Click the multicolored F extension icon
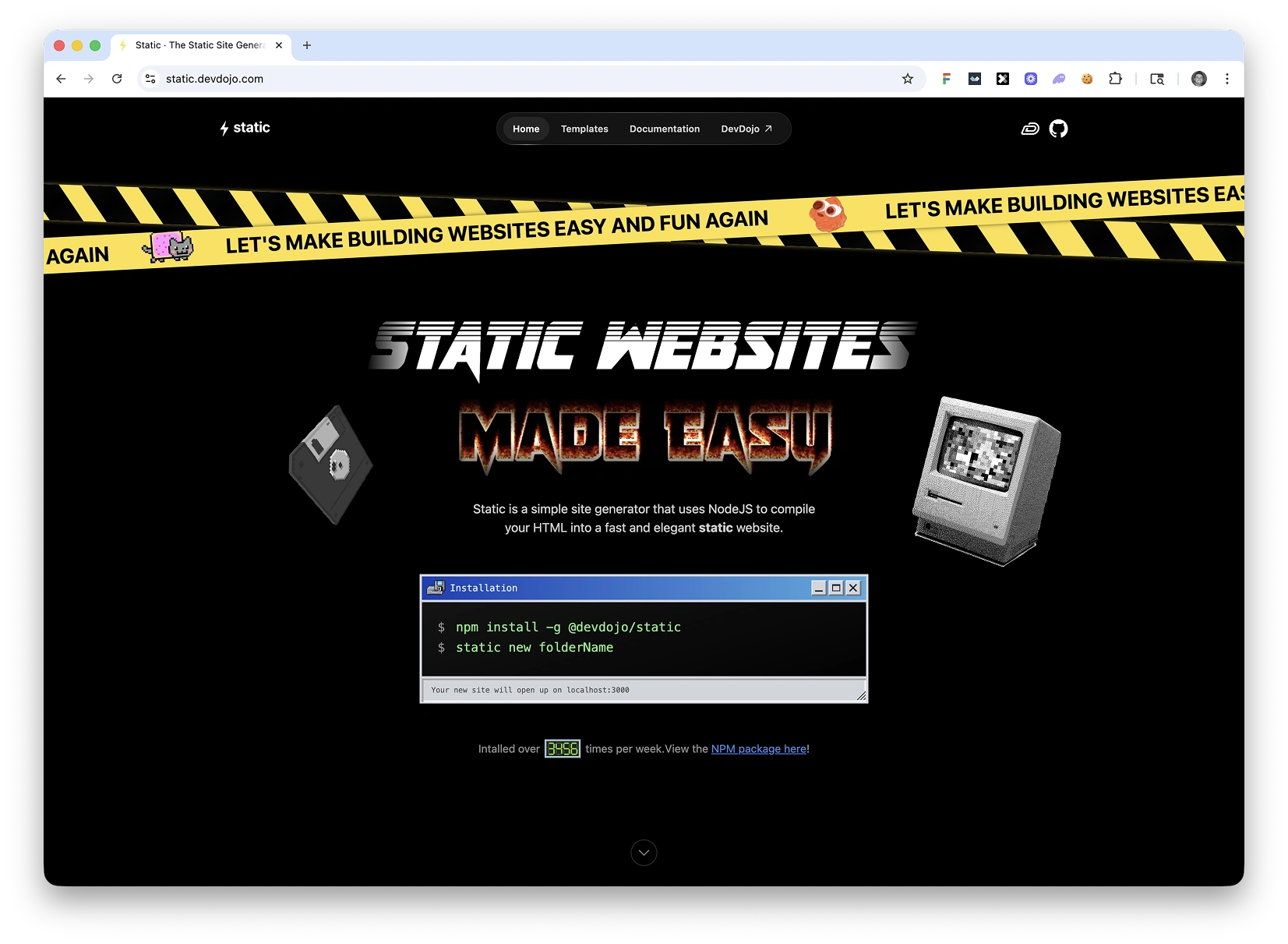Viewport: 1288px width, 944px height. 947,79
